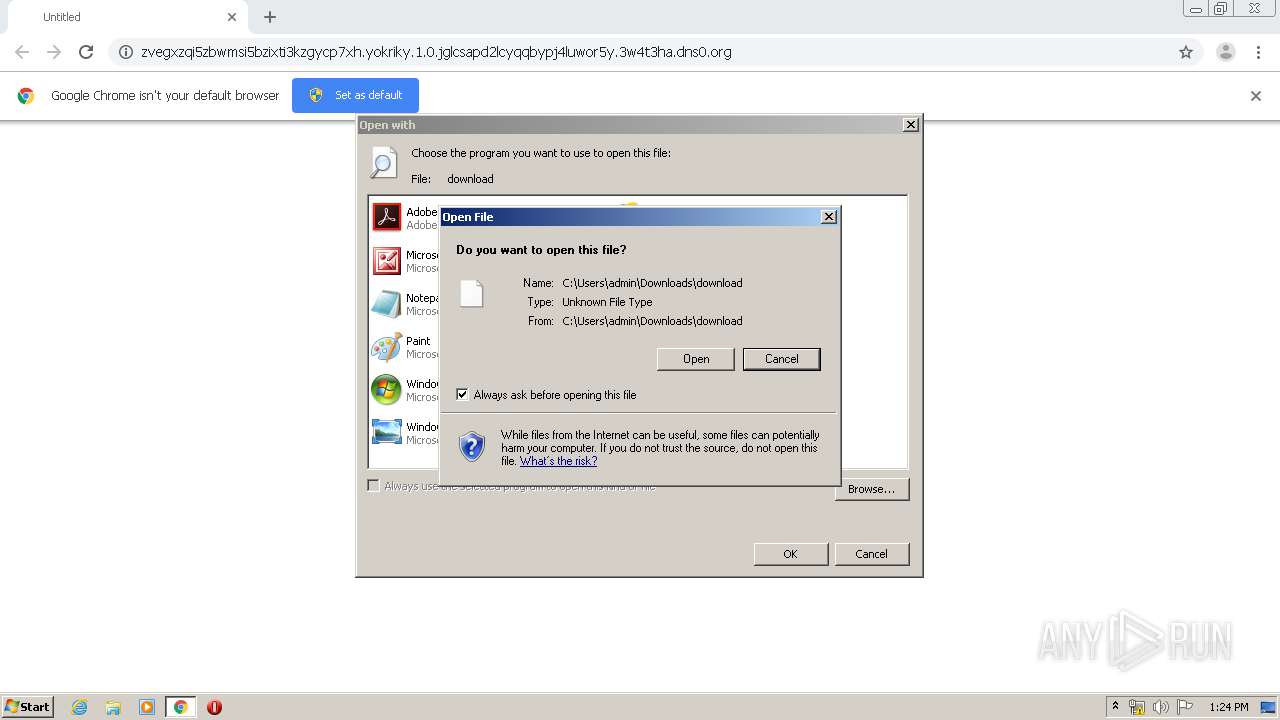Bookmark this page with the star icon
Viewport: 1280px width, 720px height.
(1186, 52)
